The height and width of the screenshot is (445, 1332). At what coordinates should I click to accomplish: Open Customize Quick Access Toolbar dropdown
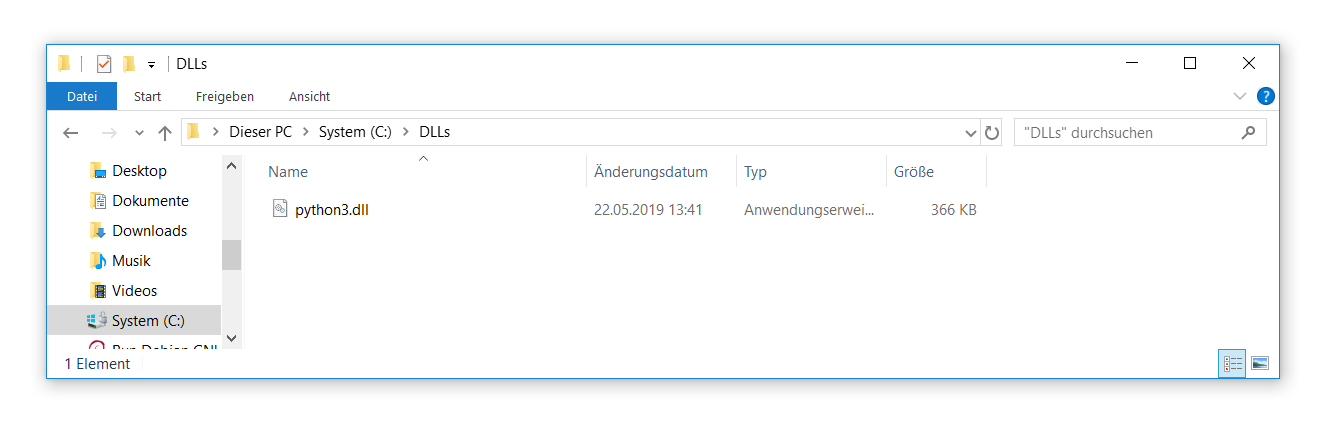tap(151, 65)
